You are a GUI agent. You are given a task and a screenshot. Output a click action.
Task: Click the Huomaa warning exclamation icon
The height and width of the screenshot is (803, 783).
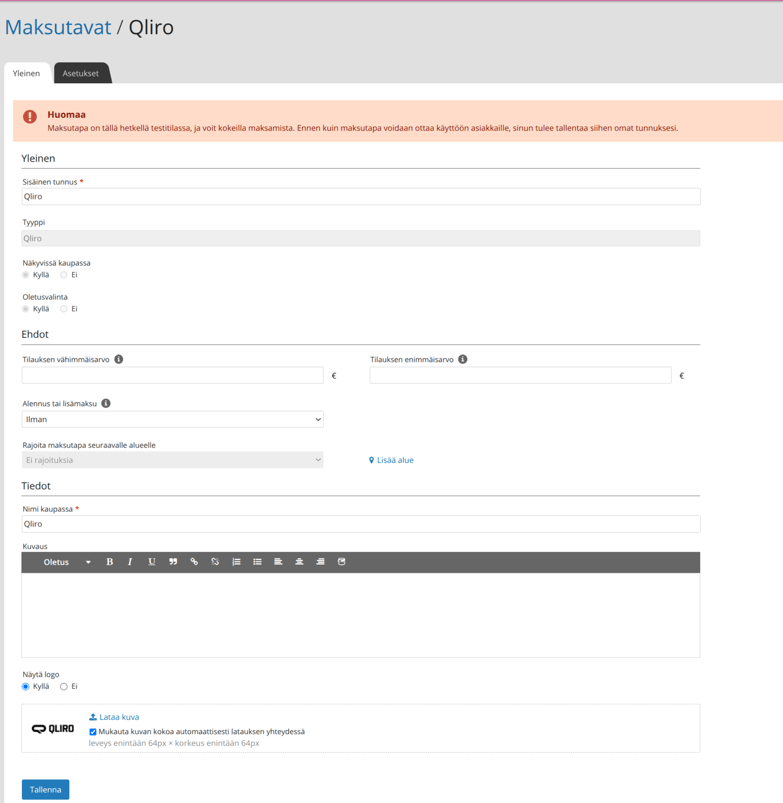point(30,117)
